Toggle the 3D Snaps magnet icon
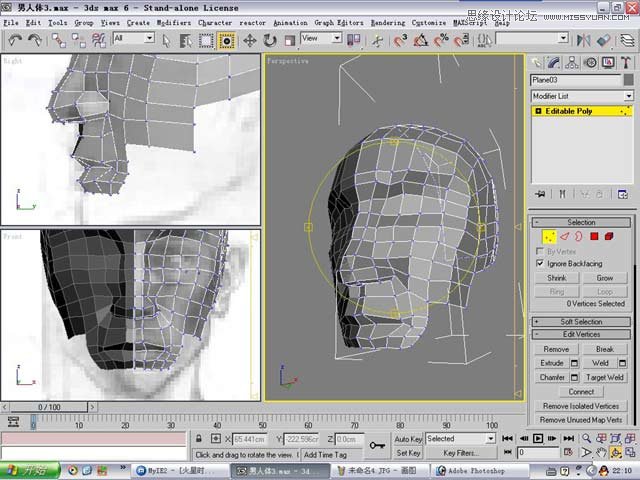Image resolution: width=640 pixels, height=480 pixels. tap(400, 40)
